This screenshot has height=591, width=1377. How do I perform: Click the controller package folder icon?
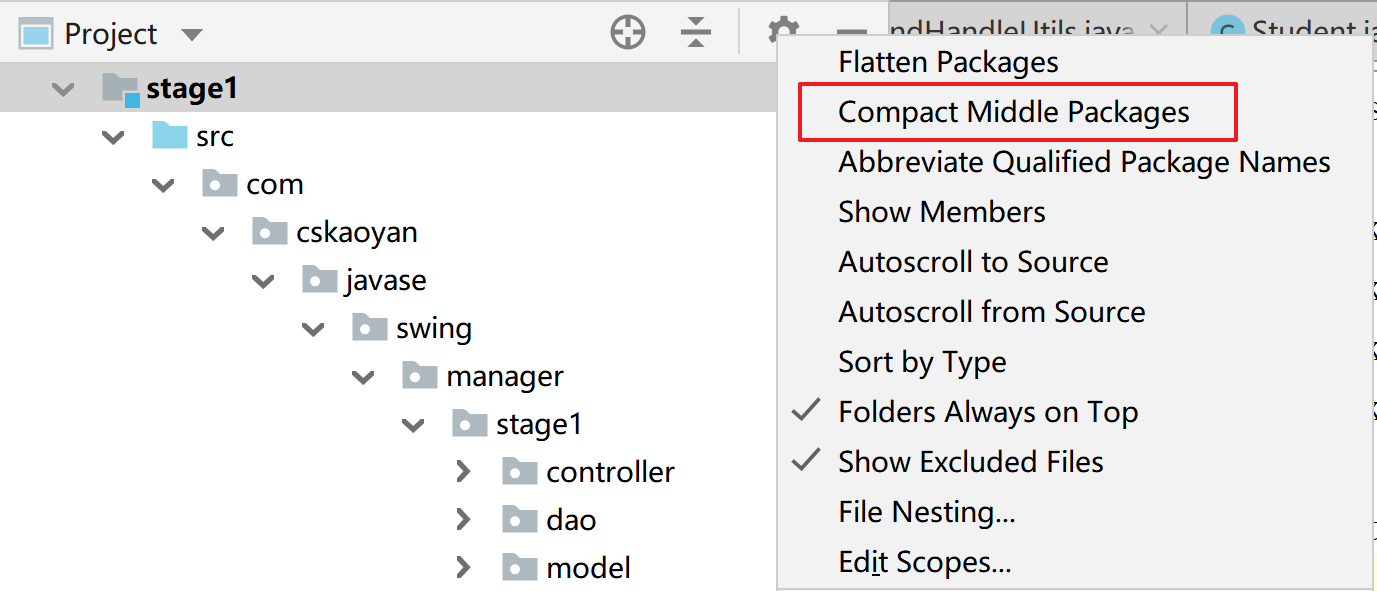520,472
